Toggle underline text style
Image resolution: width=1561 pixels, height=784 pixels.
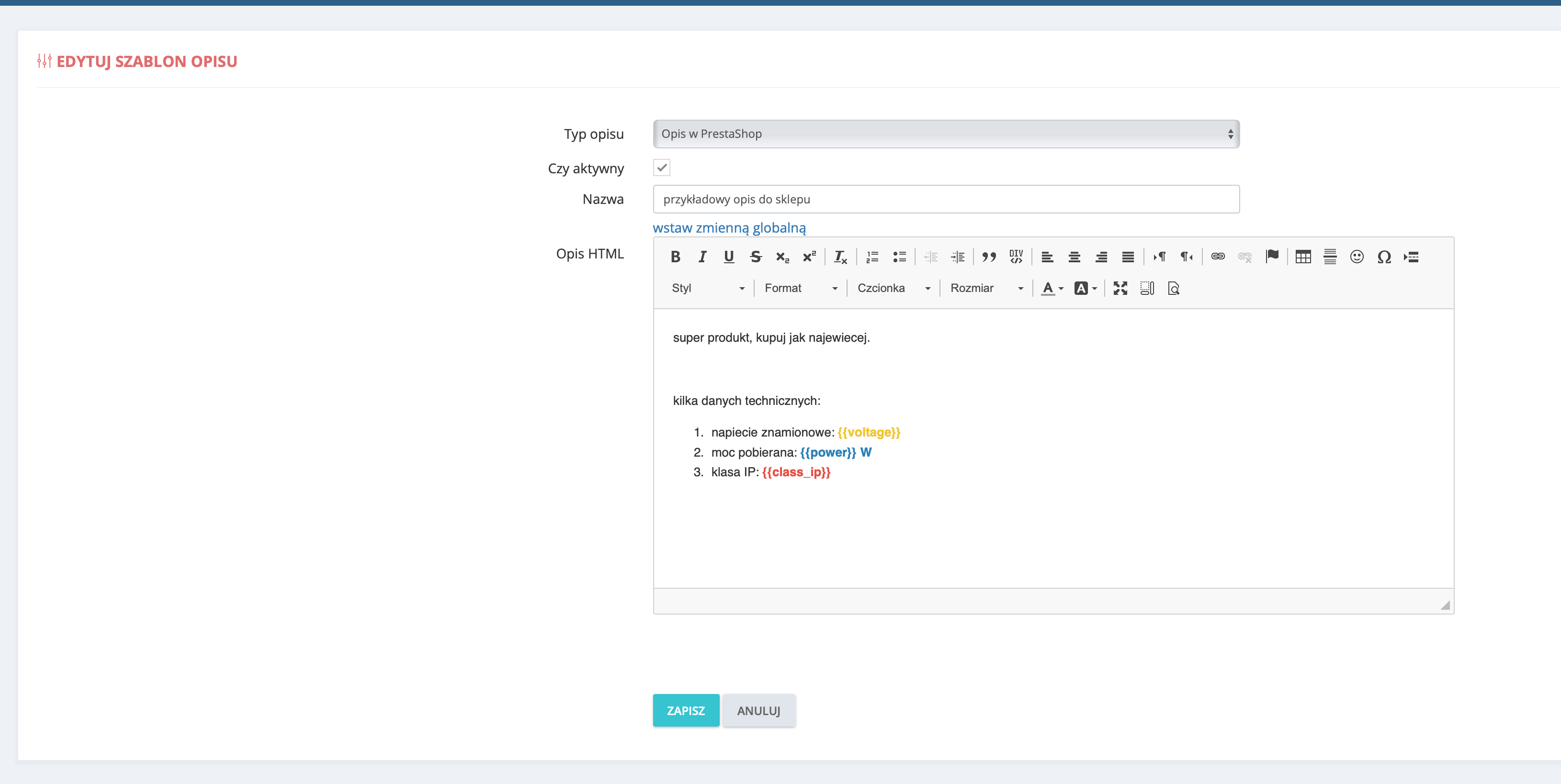point(728,257)
